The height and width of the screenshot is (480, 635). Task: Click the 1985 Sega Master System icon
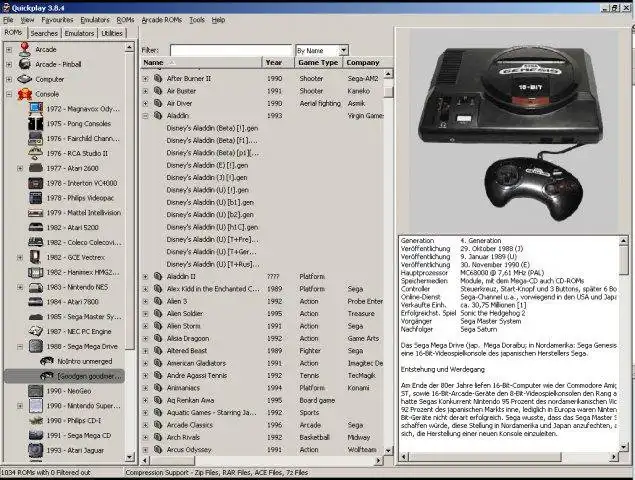click(36, 317)
